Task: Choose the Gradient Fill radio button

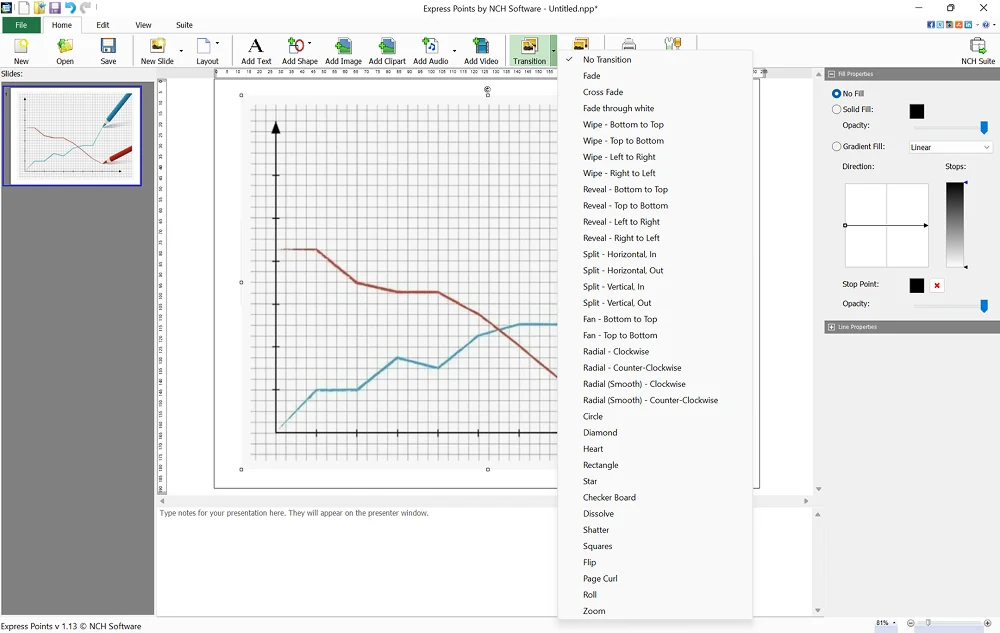Action: tap(837, 147)
